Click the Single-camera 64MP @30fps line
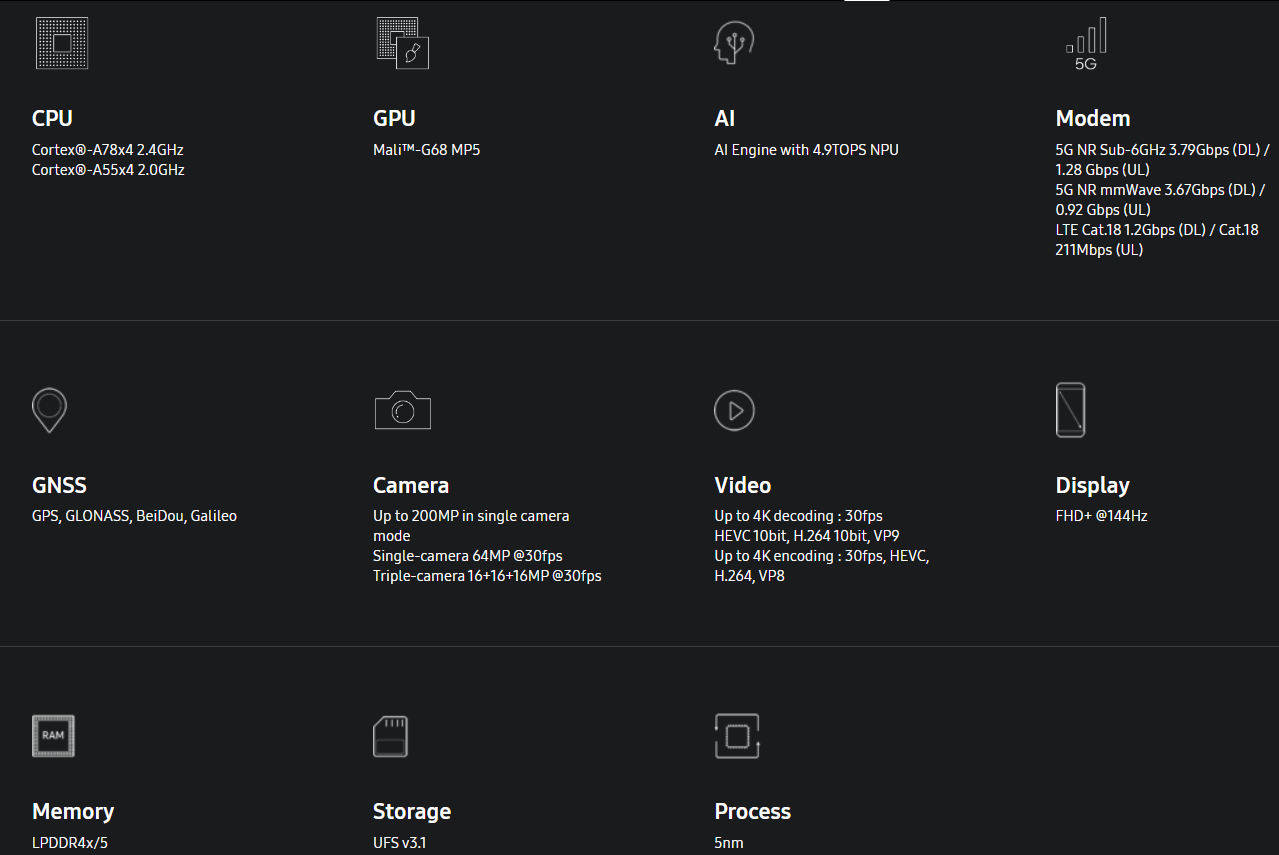The width and height of the screenshot is (1279, 855). (468, 556)
